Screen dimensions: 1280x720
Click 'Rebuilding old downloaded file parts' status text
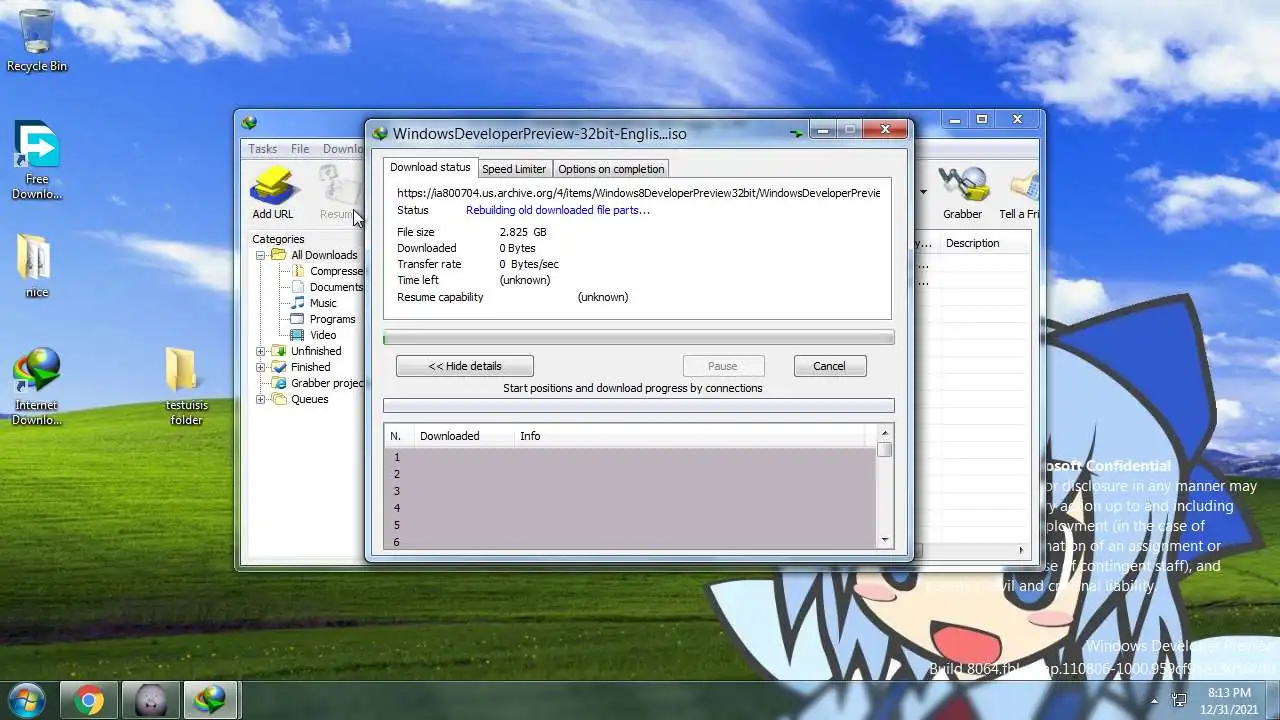coord(558,210)
